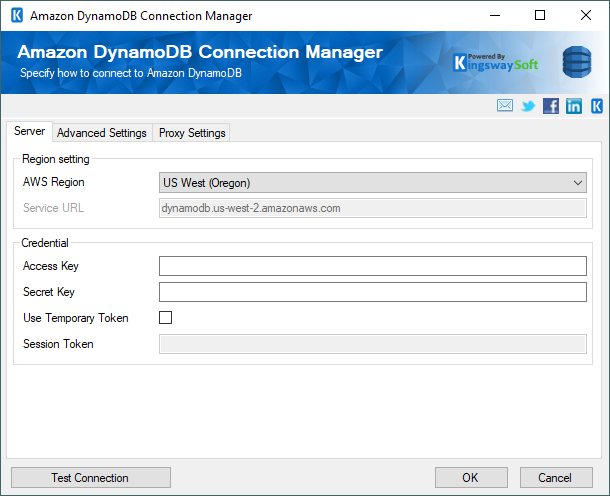Screen dimensions: 610x496
Task: Click the KingswaySoft title bar app icon
Action: 17,16
